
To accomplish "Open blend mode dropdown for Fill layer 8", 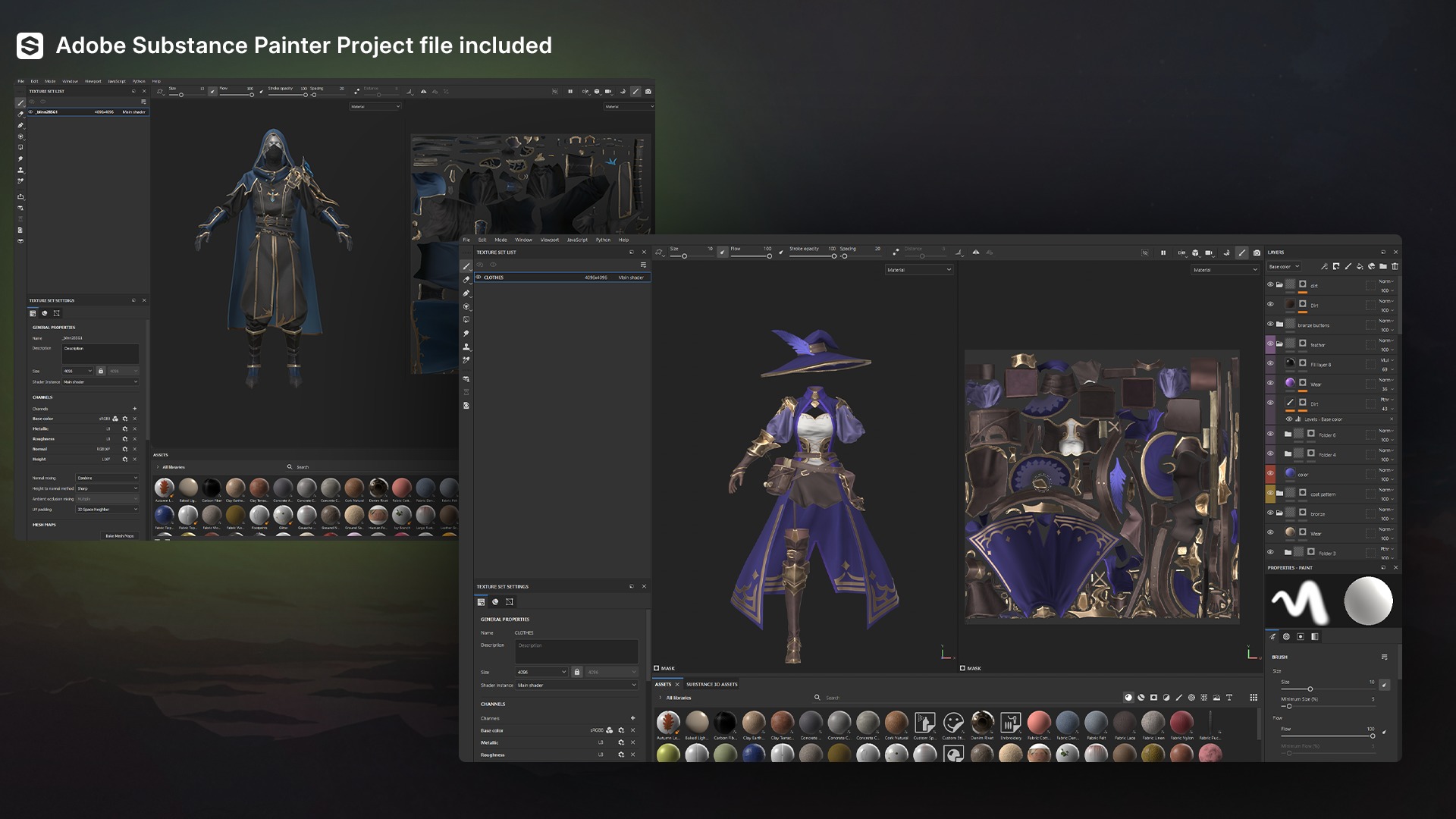I will (1385, 360).
